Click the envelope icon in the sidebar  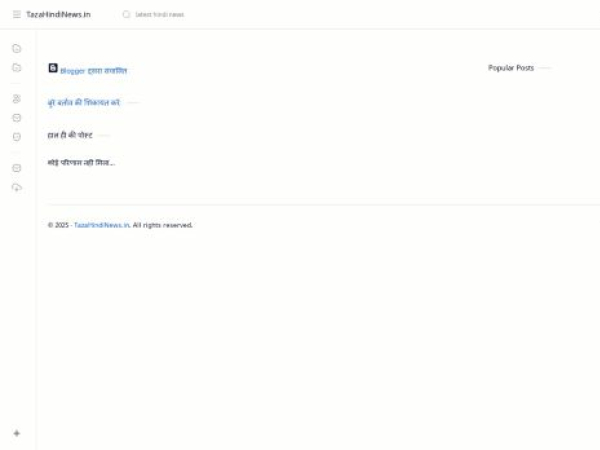(16, 117)
